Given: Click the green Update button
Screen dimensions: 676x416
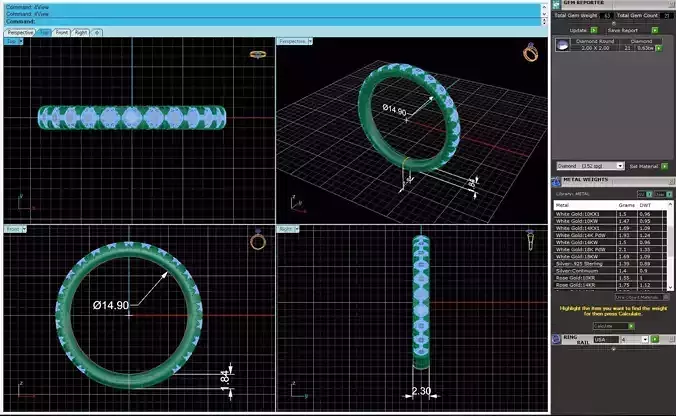Looking at the screenshot, I should point(594,30).
